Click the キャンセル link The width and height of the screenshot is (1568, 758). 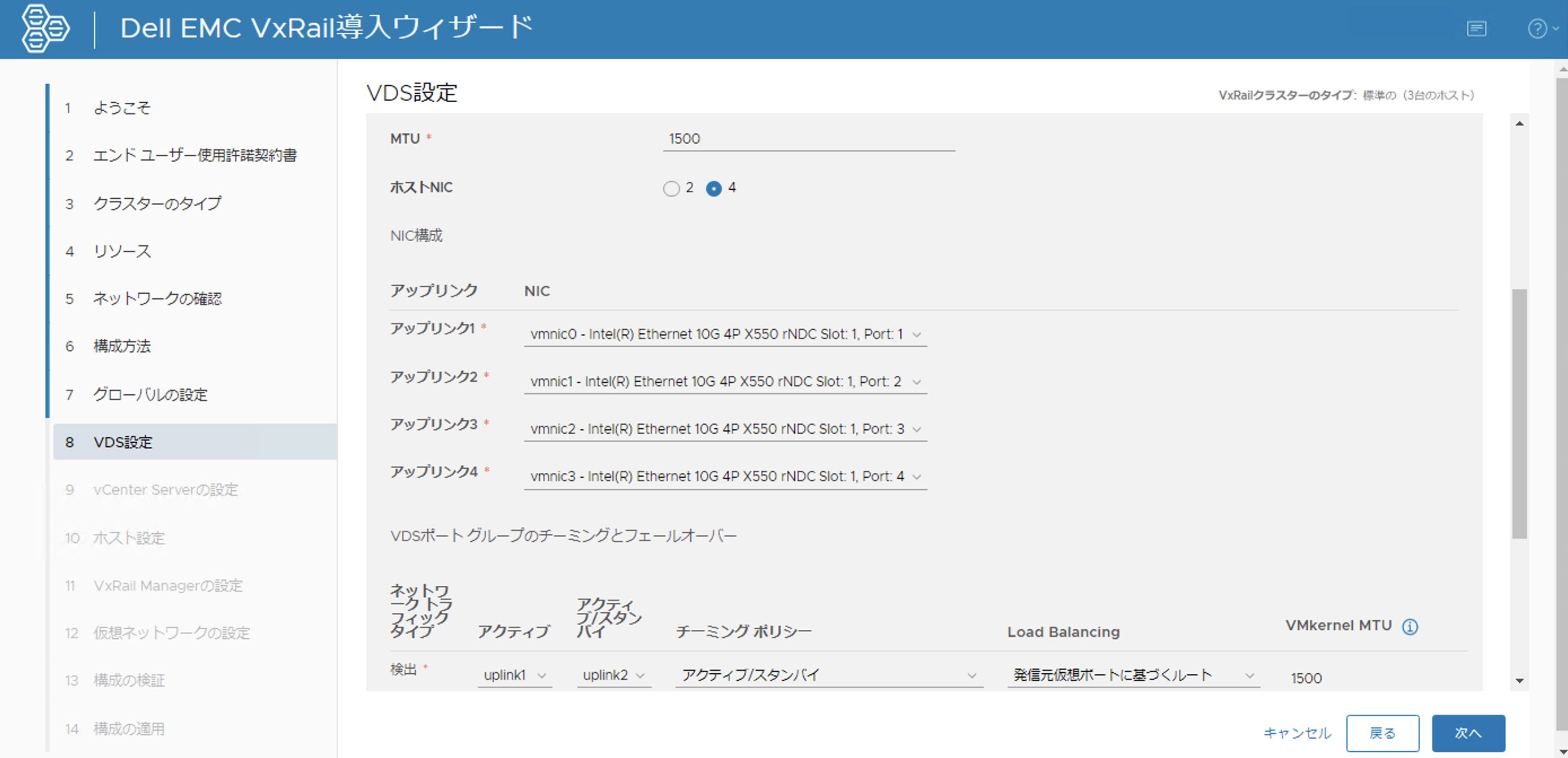pos(1297,733)
